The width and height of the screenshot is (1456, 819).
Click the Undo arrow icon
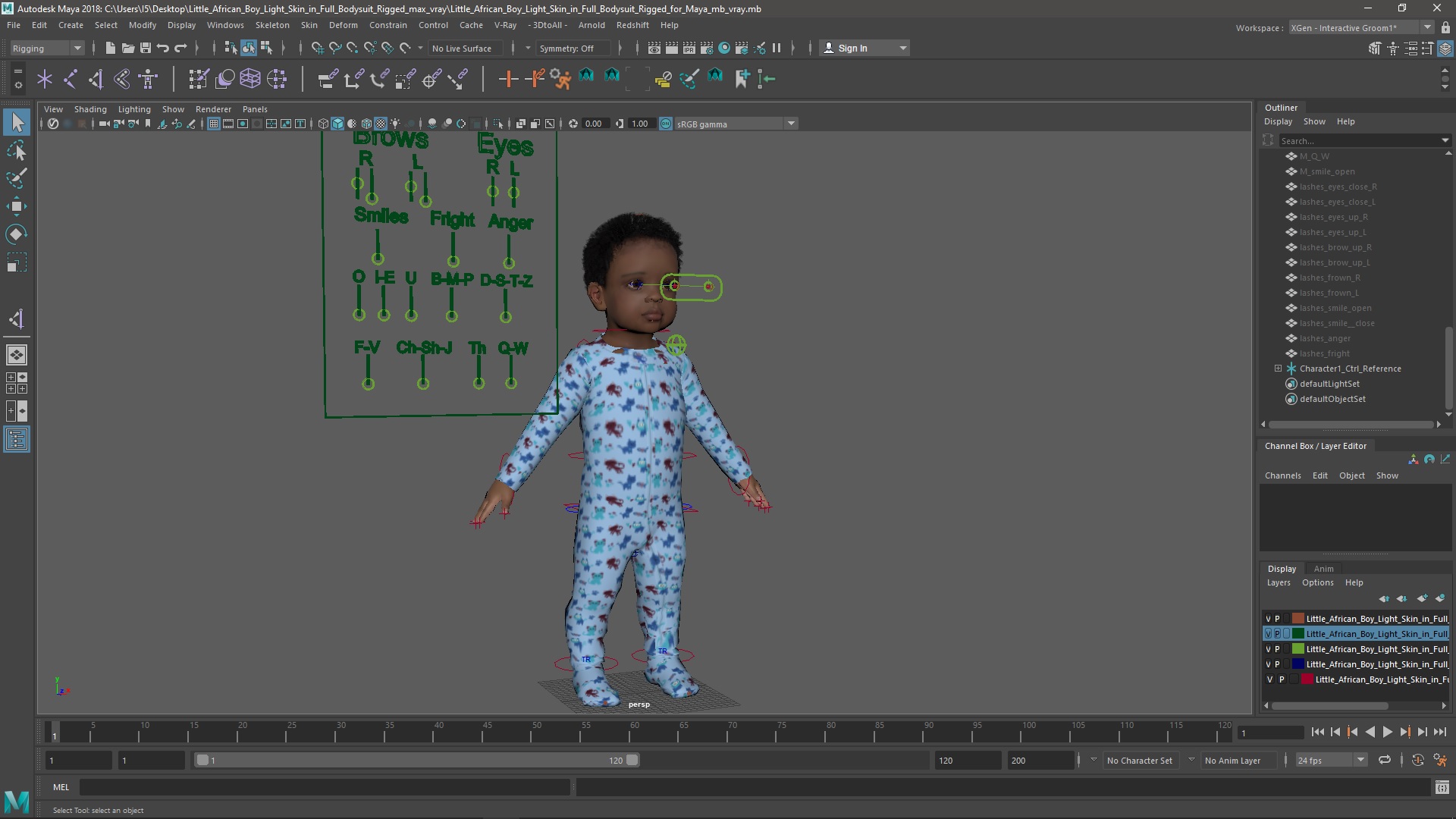162,48
